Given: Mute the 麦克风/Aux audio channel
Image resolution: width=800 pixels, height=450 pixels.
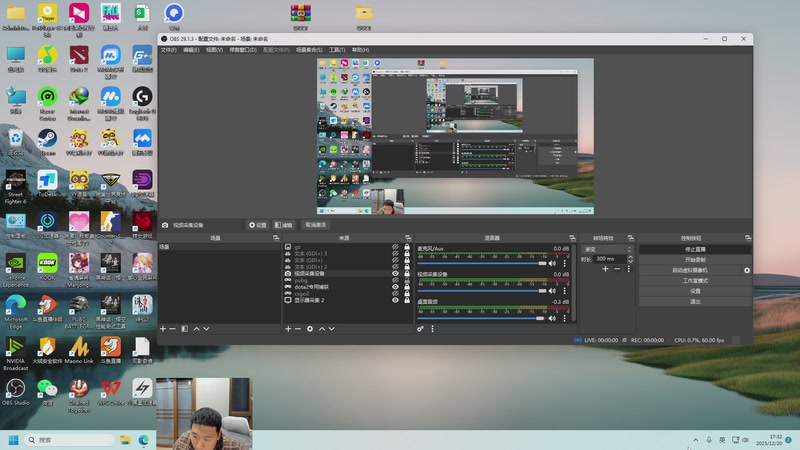Looking at the screenshot, I should (x=552, y=263).
